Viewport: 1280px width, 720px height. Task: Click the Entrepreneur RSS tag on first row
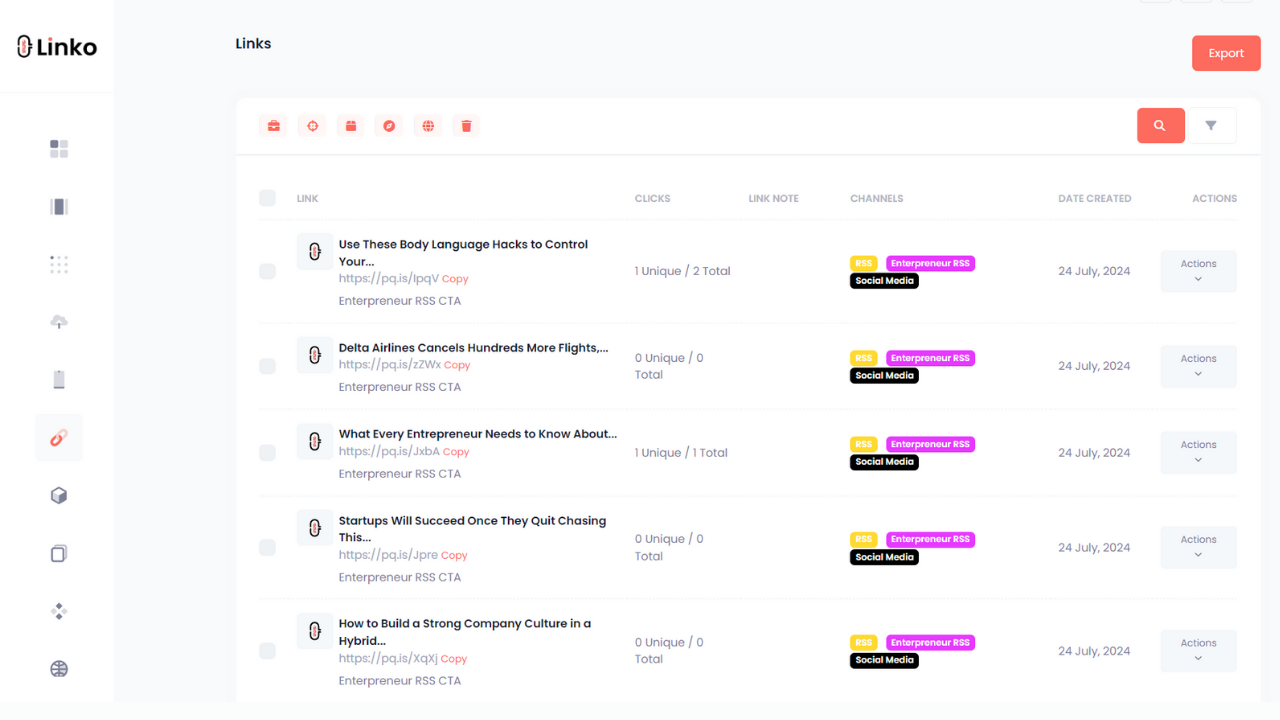click(930, 264)
